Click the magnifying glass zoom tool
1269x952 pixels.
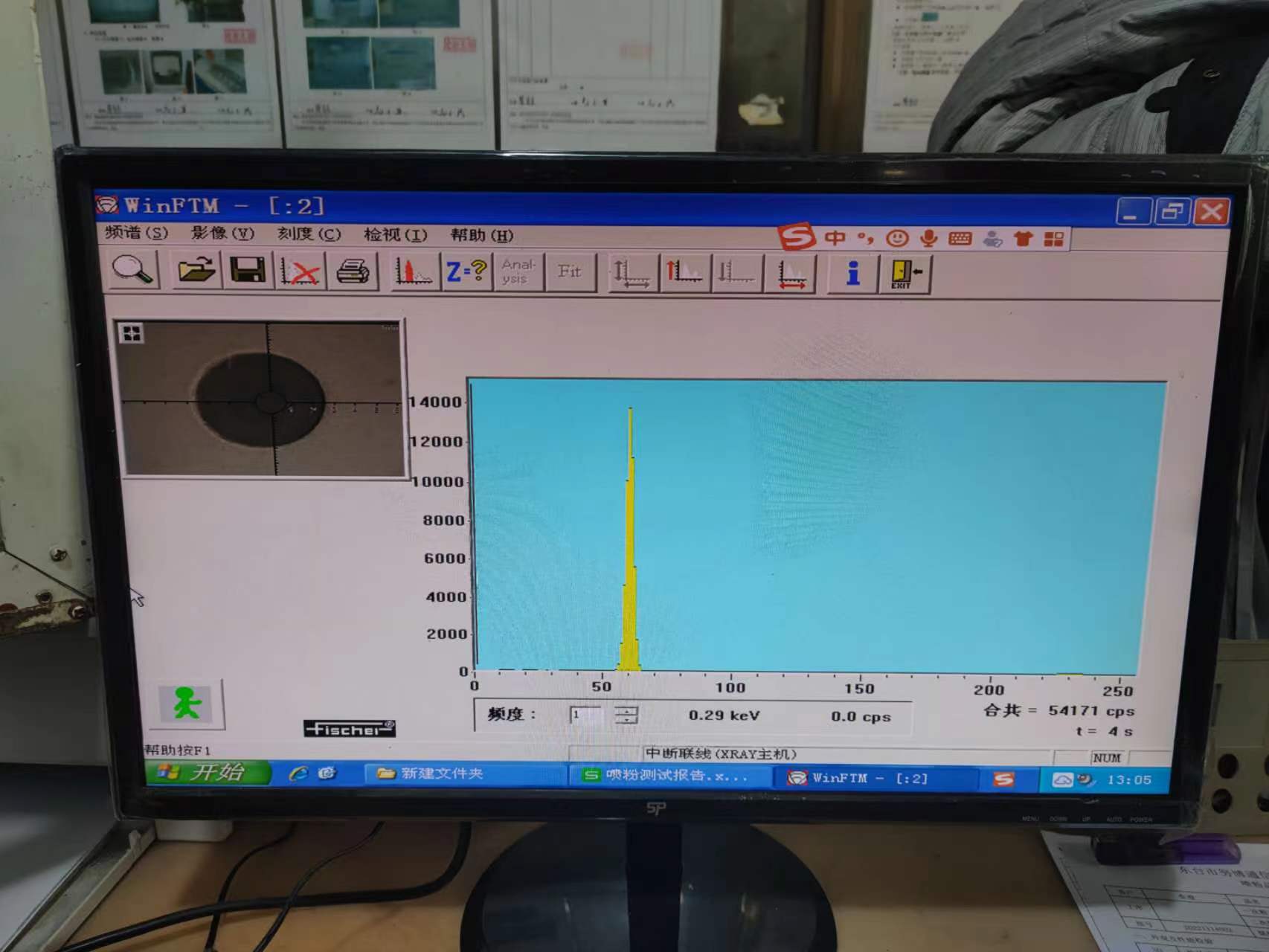[134, 271]
